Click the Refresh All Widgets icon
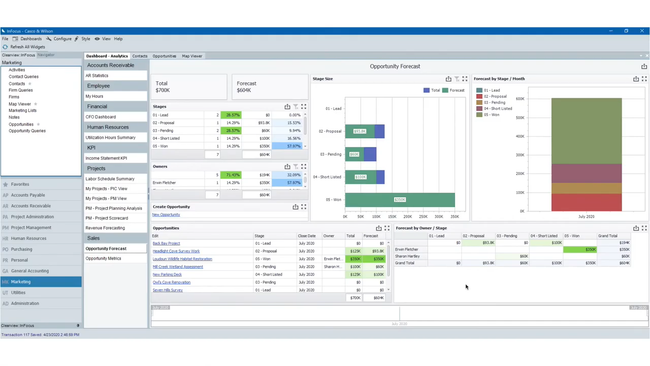Viewport: 650px width, 366px height. point(5,47)
